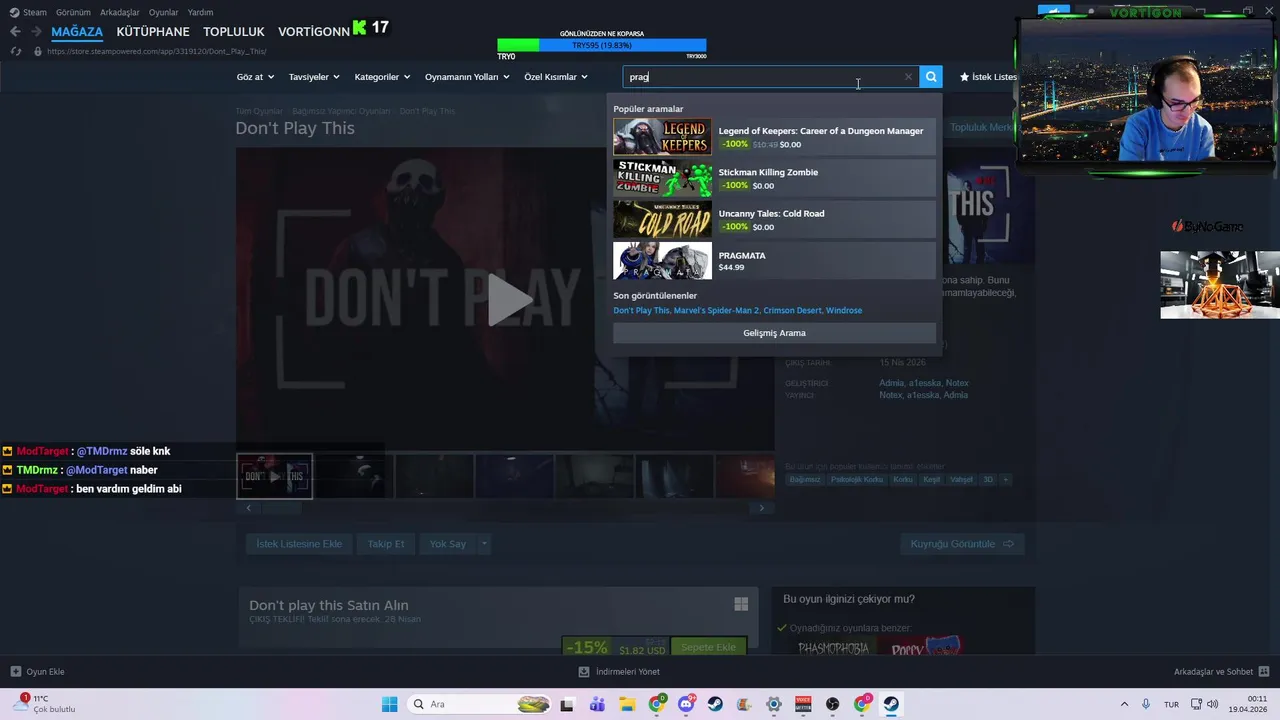1280x720 pixels.
Task: Show hidden tray icons with the chevron
Action: point(1124,704)
